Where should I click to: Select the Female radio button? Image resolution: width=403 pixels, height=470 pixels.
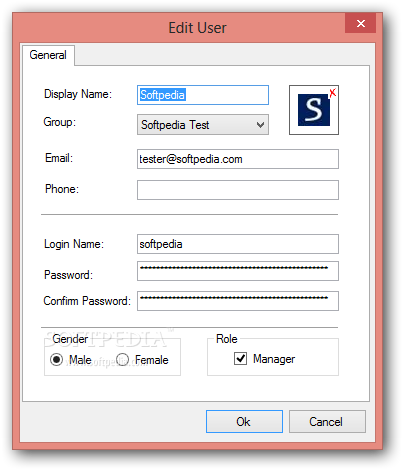[122, 359]
